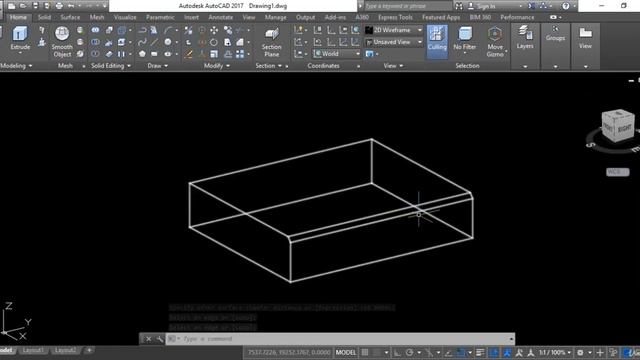Image resolution: width=640 pixels, height=360 pixels.
Task: Open the Help question mark icon
Action: pos(566,6)
